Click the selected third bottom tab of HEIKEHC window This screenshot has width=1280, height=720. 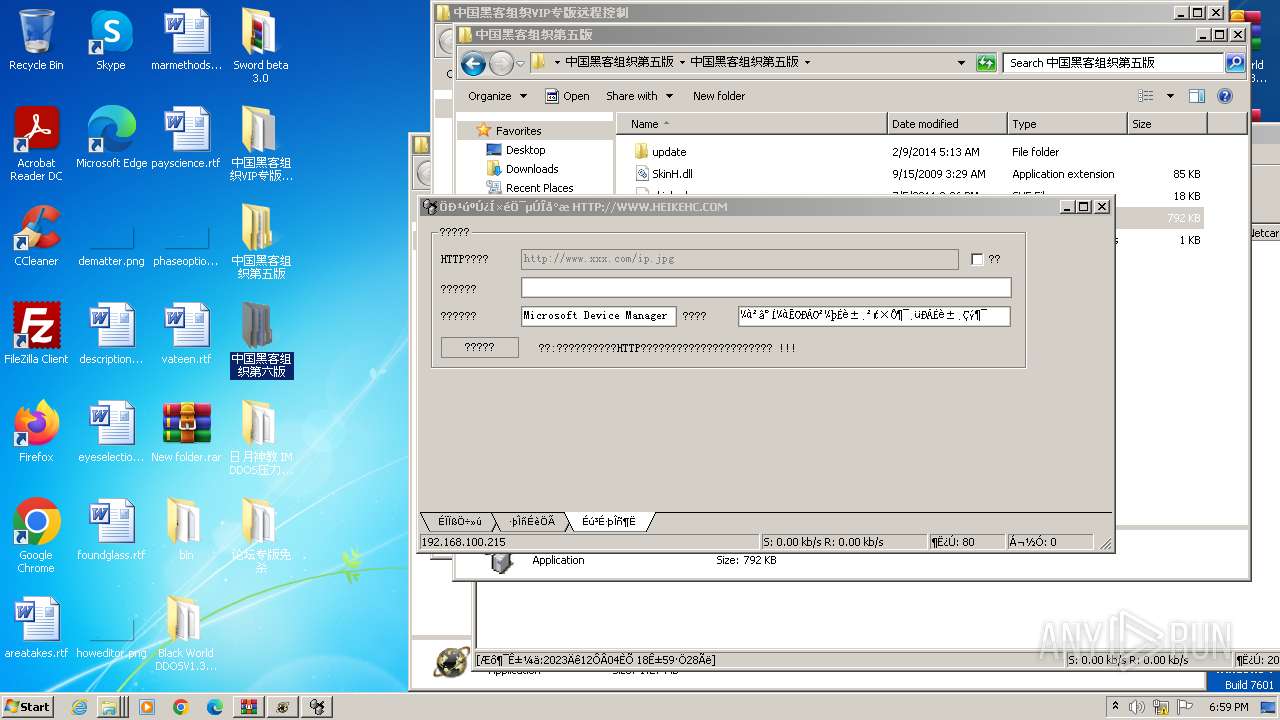point(609,521)
